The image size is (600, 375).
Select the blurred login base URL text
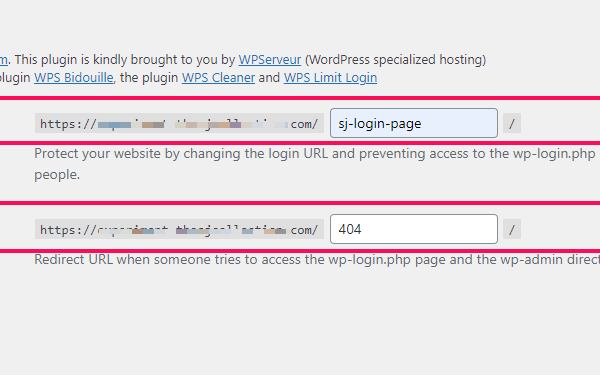[179, 123]
